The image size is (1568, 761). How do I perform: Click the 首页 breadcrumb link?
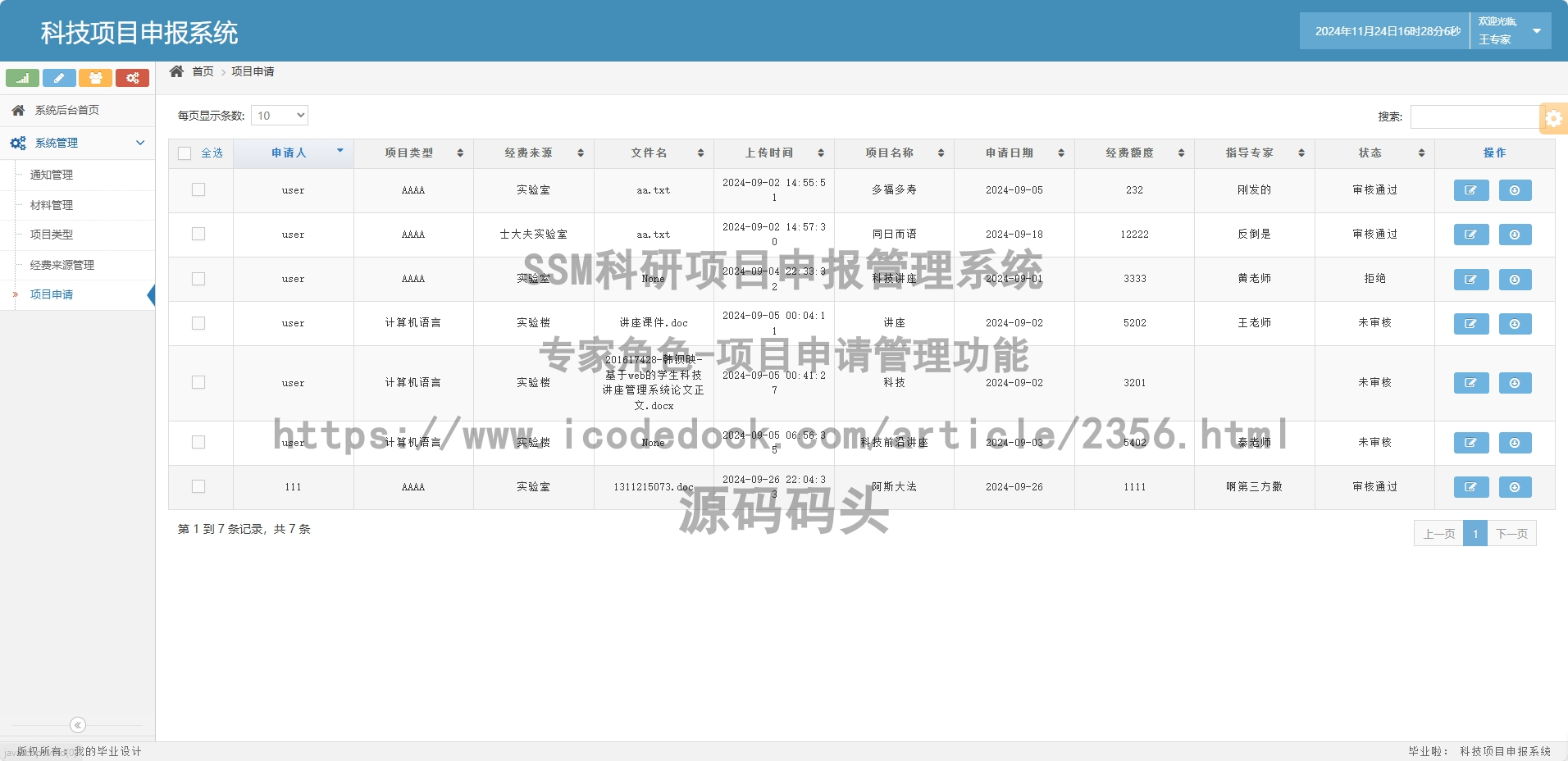203,71
